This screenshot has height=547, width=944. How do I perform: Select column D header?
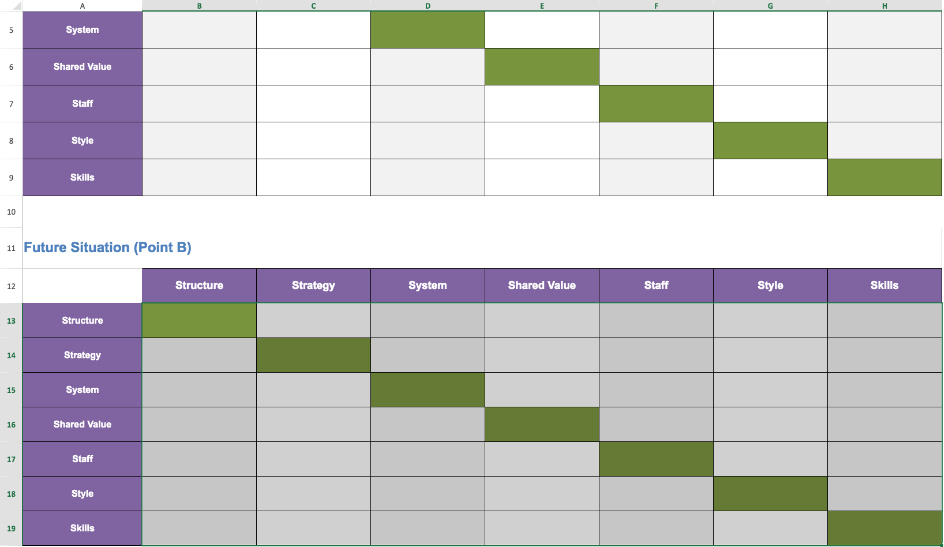pyautogui.click(x=427, y=5)
